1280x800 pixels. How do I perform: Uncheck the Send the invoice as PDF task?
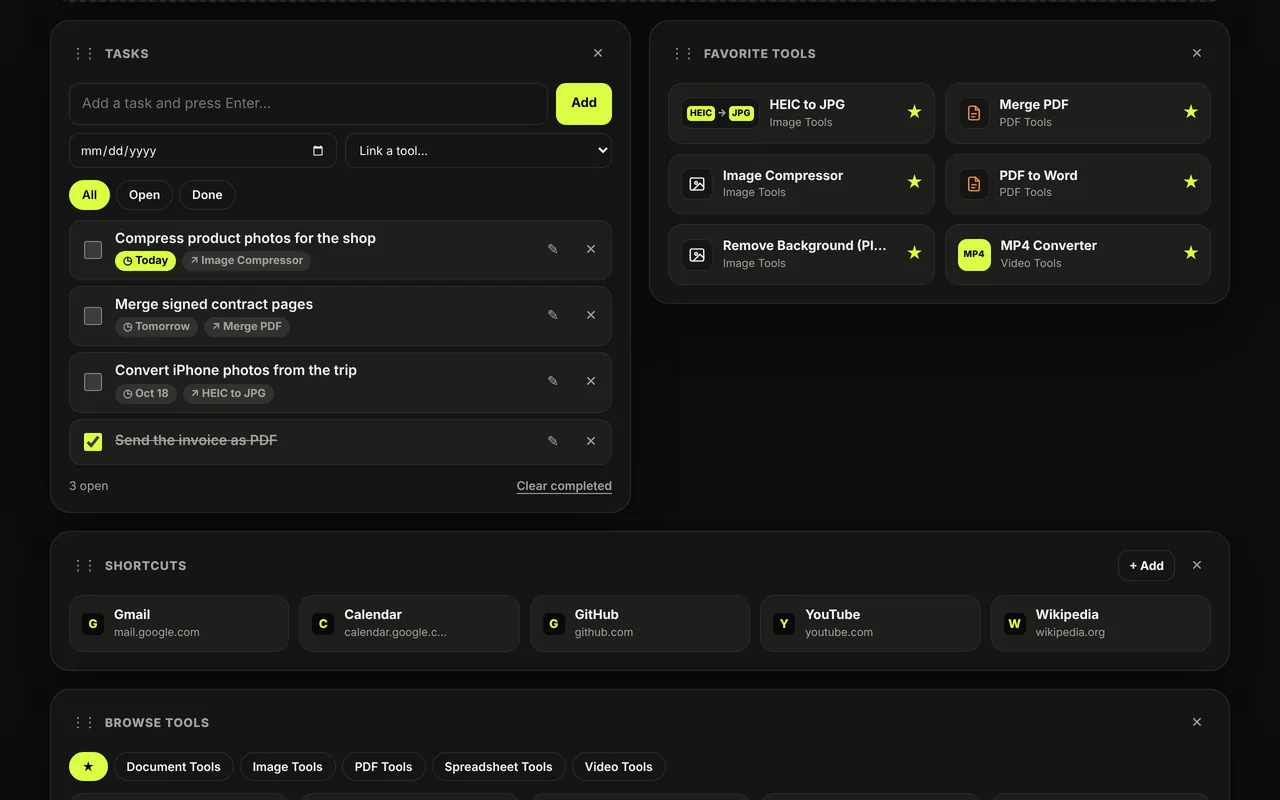[93, 442]
